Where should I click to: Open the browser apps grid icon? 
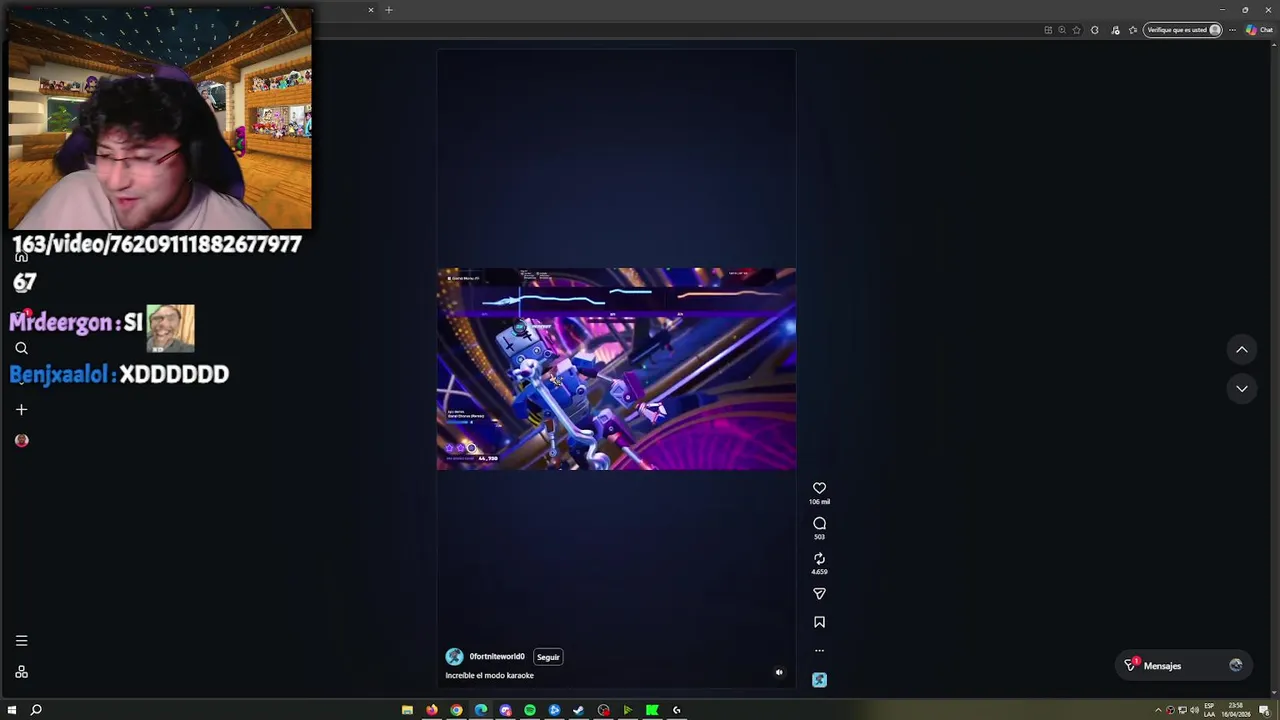1048,30
